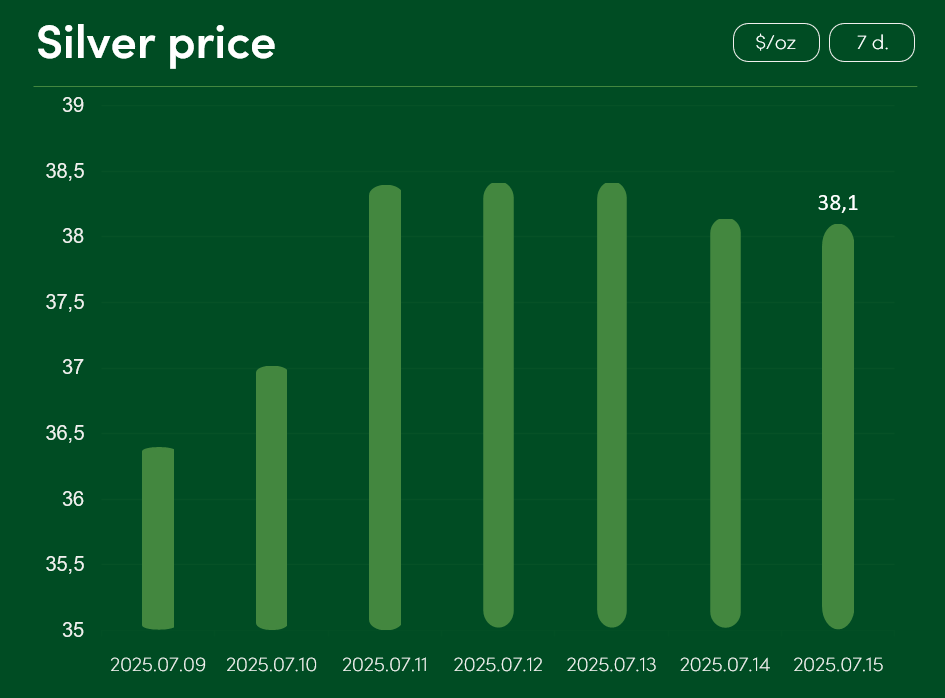The height and width of the screenshot is (698, 945).
Task: Click the 2025.07.14 price bar
Action: (725, 423)
